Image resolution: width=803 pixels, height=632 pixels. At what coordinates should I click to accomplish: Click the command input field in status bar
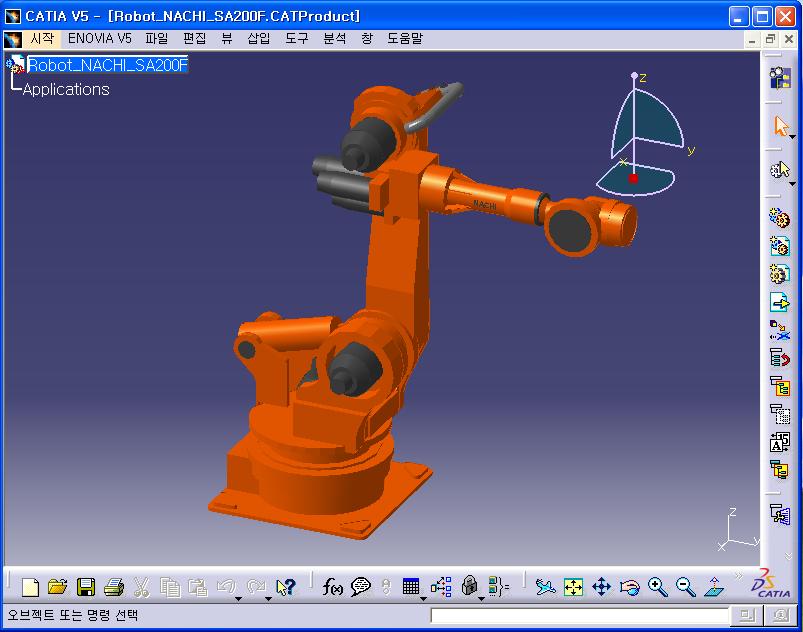(580, 615)
